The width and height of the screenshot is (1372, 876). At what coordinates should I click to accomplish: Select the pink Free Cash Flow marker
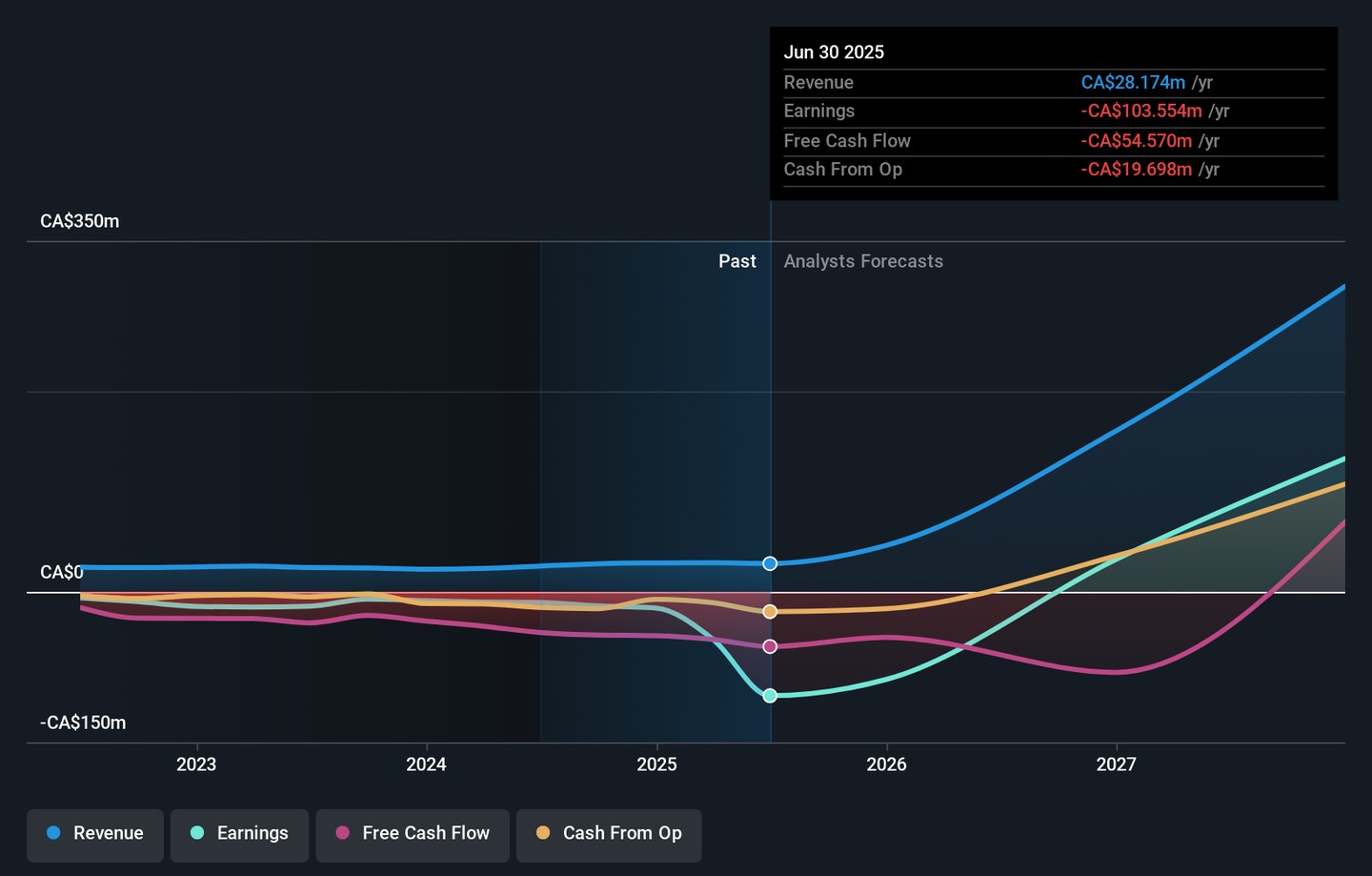(x=770, y=646)
